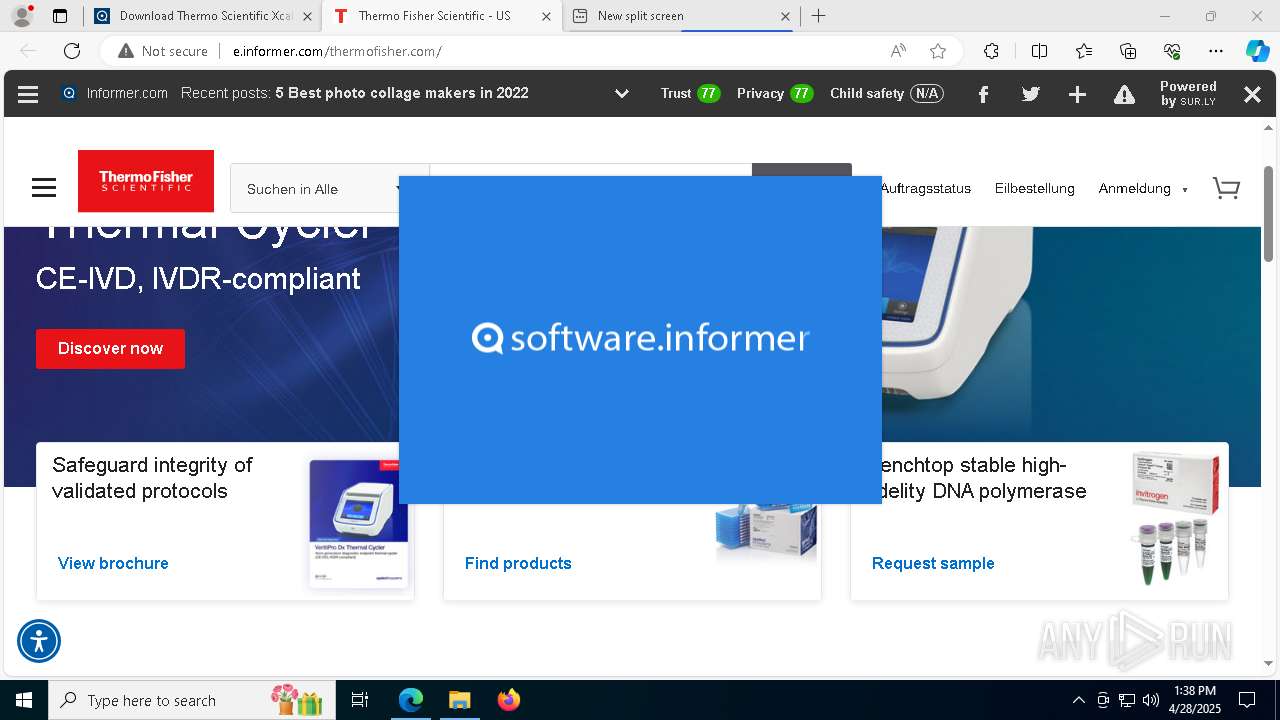Click Find products link
Viewport: 1280px width, 720px height.
pos(518,563)
